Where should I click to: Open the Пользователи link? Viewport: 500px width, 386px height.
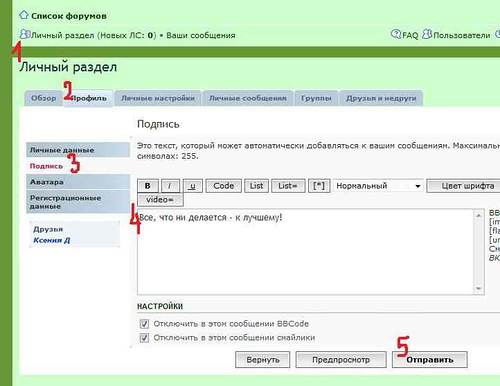tap(462, 35)
